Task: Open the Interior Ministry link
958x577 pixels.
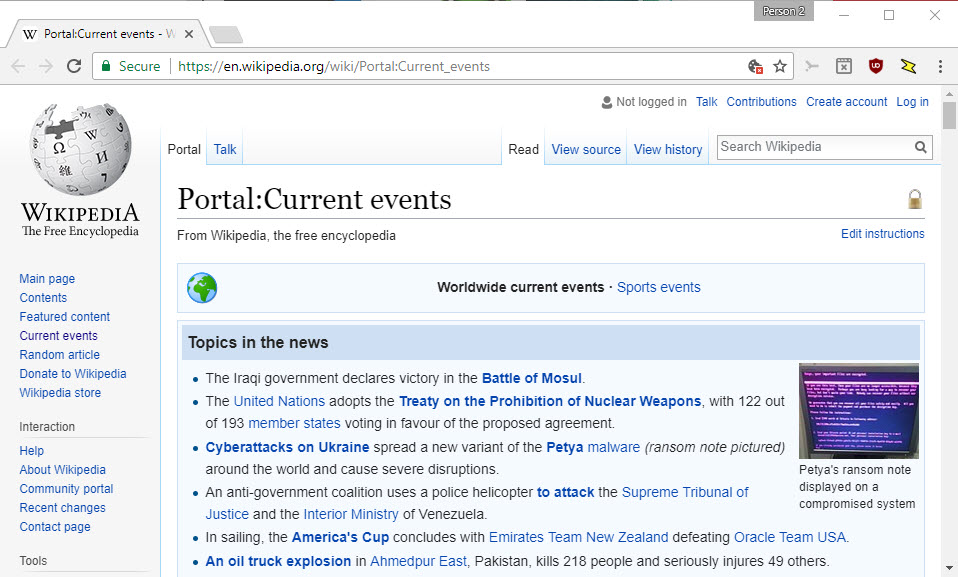Action: 351,514
